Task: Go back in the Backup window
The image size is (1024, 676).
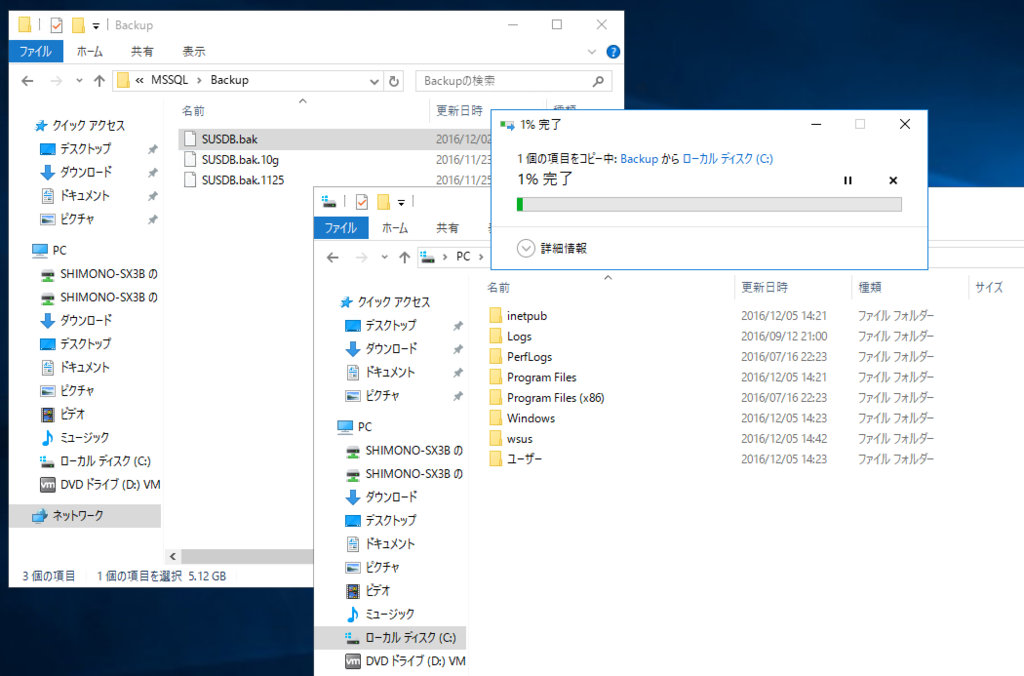Action: click(27, 81)
